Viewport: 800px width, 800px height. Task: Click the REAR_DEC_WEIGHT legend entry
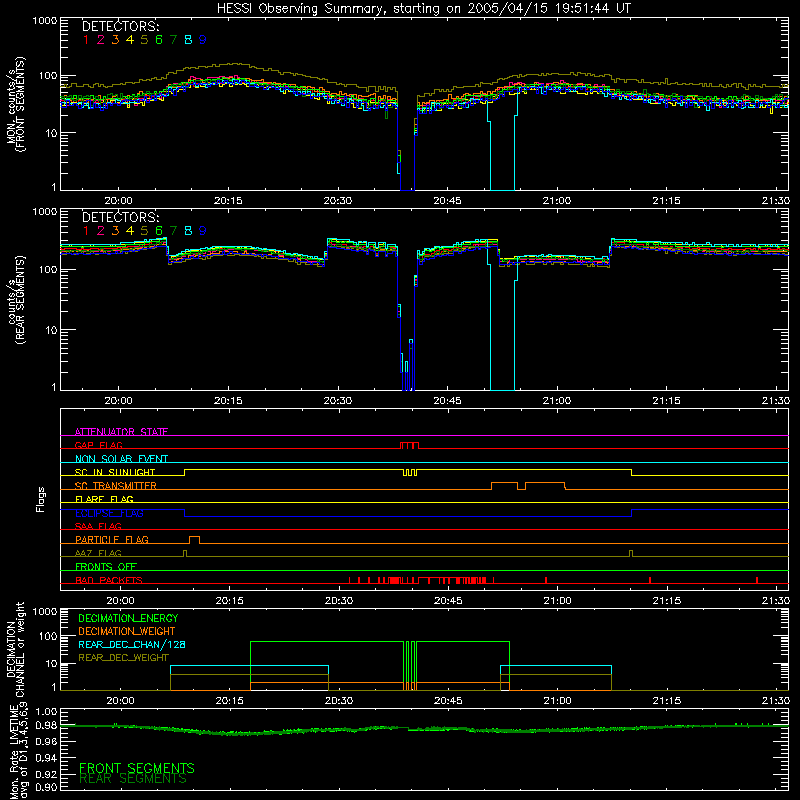pos(123,658)
